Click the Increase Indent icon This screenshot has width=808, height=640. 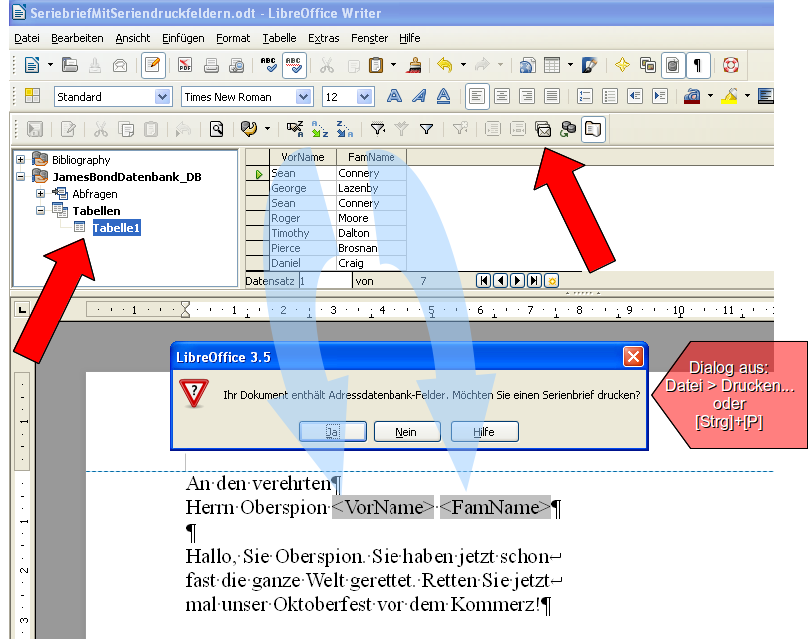tap(660, 96)
